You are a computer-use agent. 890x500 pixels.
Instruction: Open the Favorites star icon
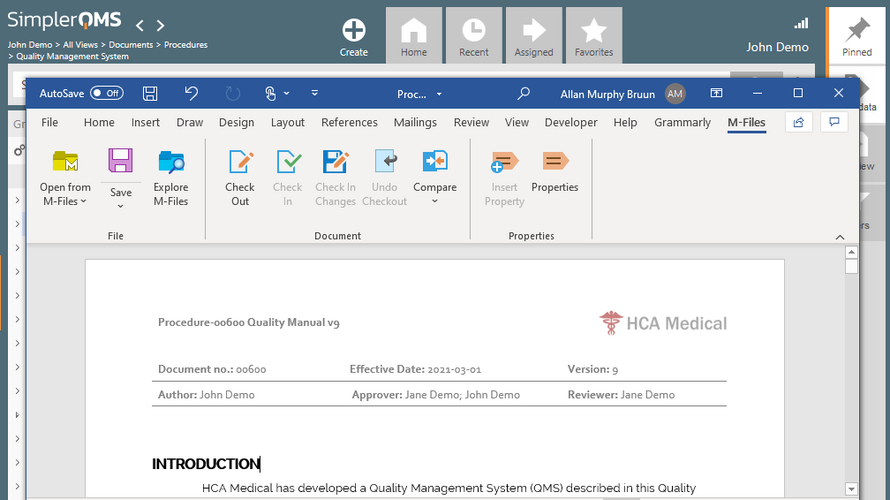pyautogui.click(x=594, y=30)
